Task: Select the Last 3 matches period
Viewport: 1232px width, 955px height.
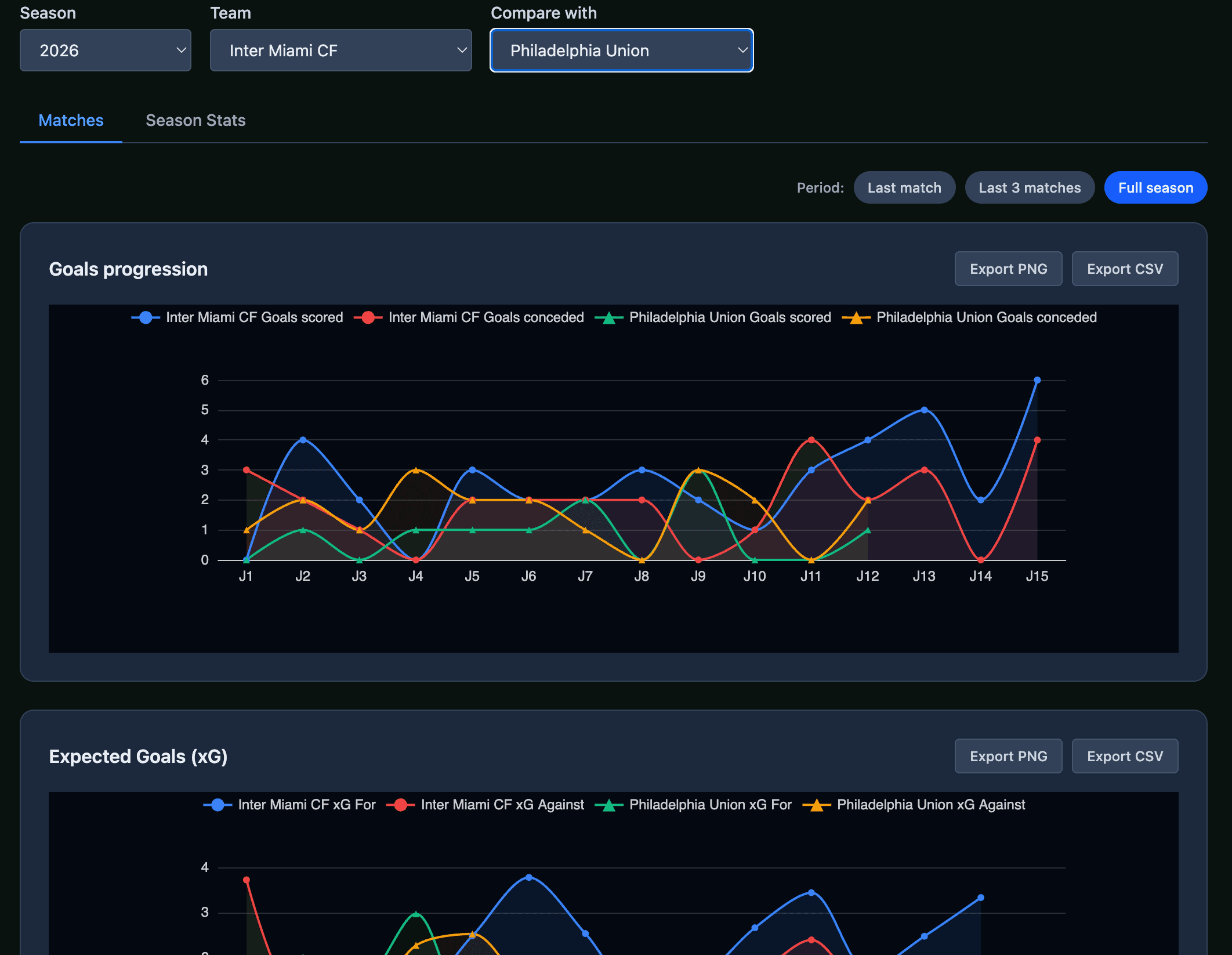Action: (1030, 187)
